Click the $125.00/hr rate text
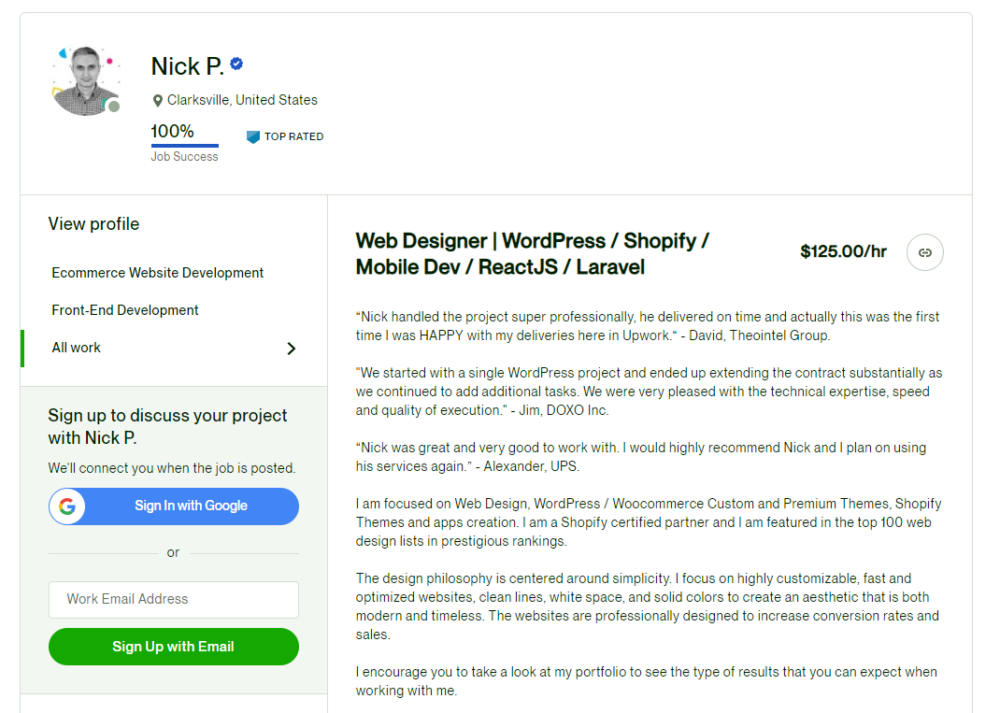 [843, 251]
